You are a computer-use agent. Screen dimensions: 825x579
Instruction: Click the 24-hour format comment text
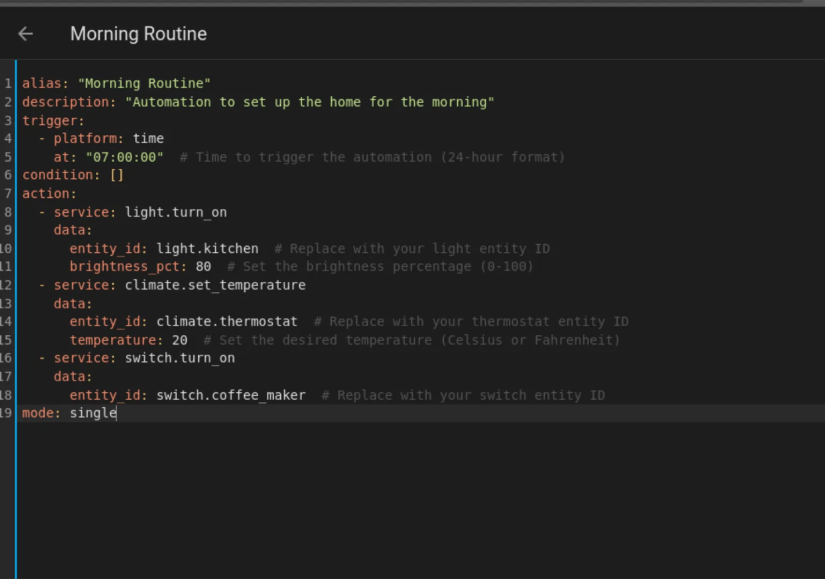pyautogui.click(x=372, y=157)
